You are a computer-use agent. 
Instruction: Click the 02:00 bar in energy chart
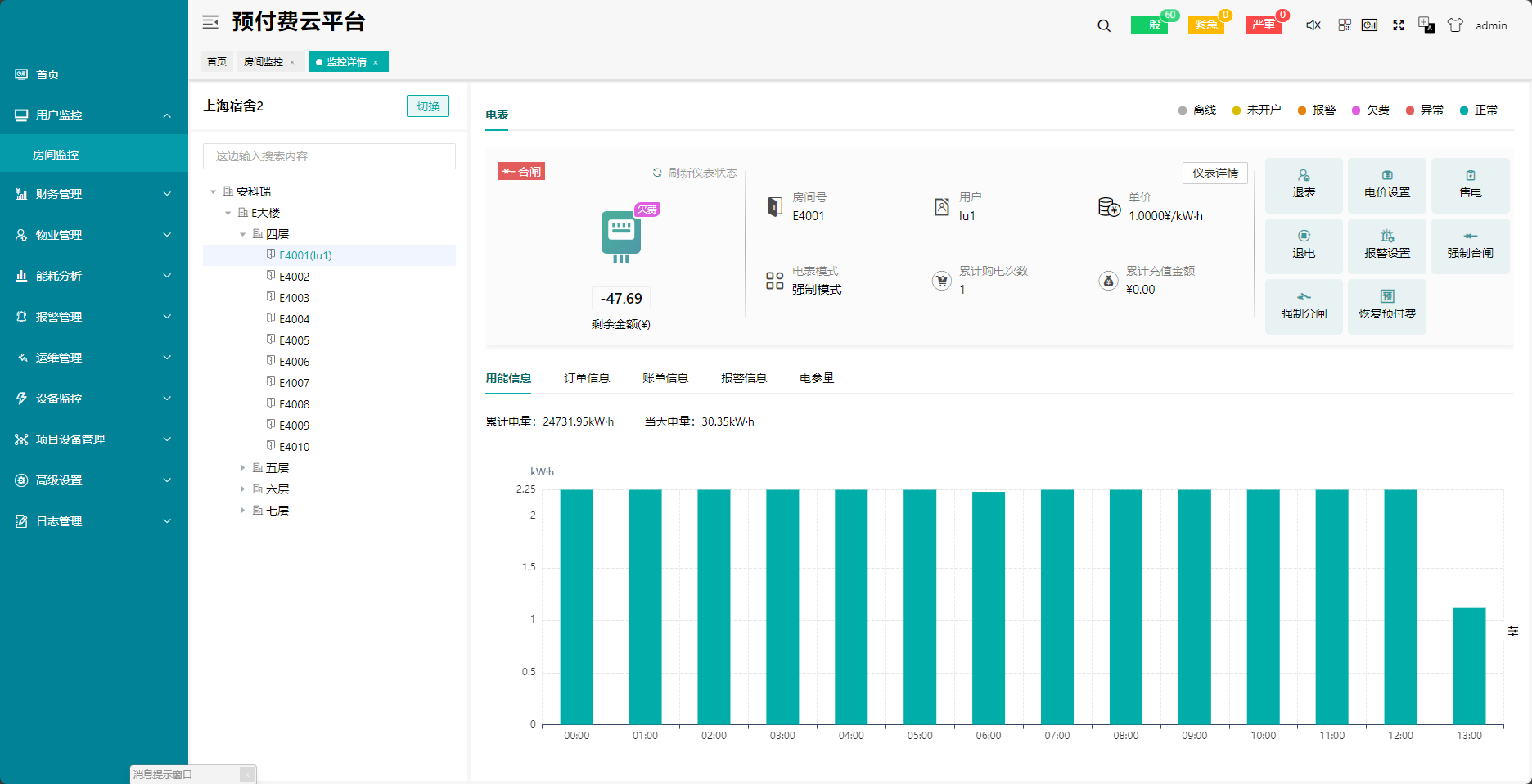point(714,606)
